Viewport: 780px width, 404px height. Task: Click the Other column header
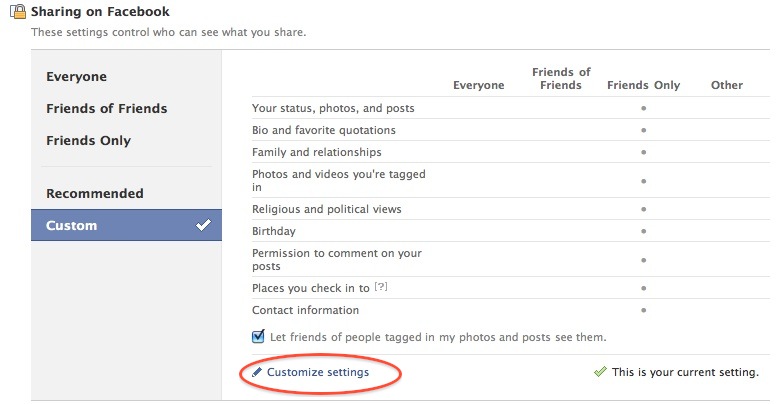[727, 85]
